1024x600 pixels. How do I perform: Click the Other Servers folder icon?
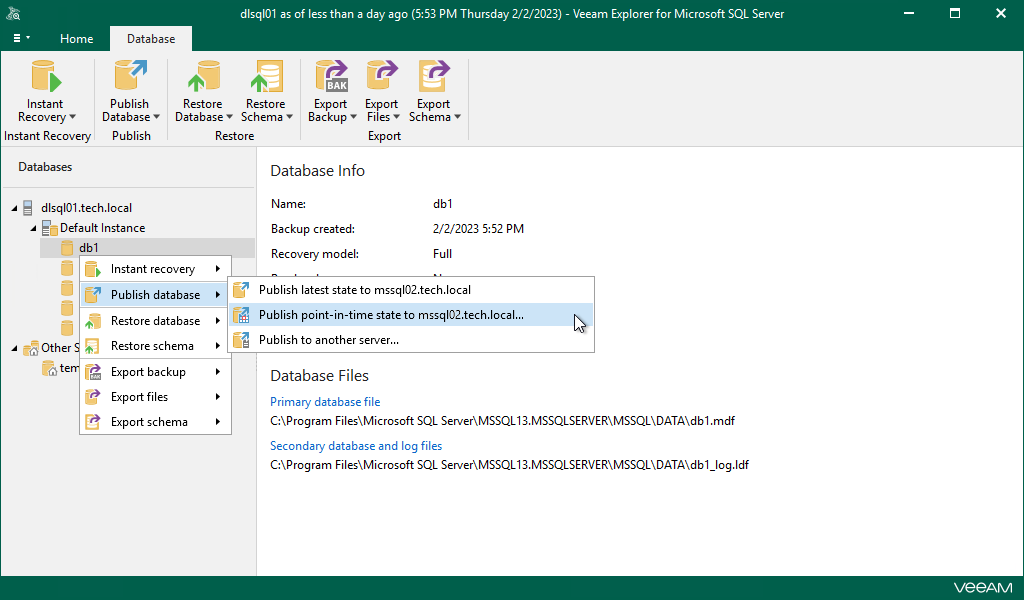(31, 348)
